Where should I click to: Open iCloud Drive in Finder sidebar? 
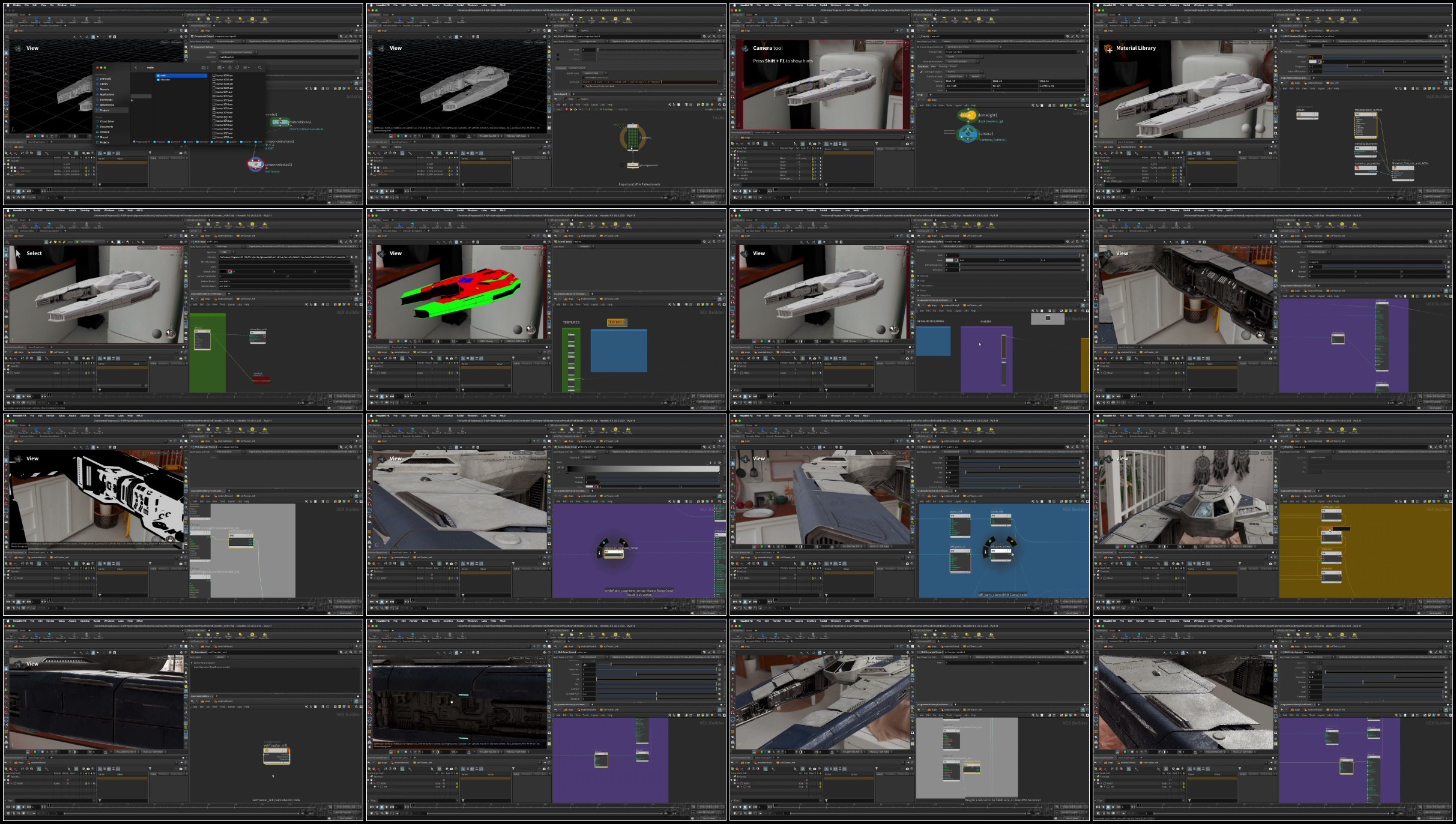point(107,121)
